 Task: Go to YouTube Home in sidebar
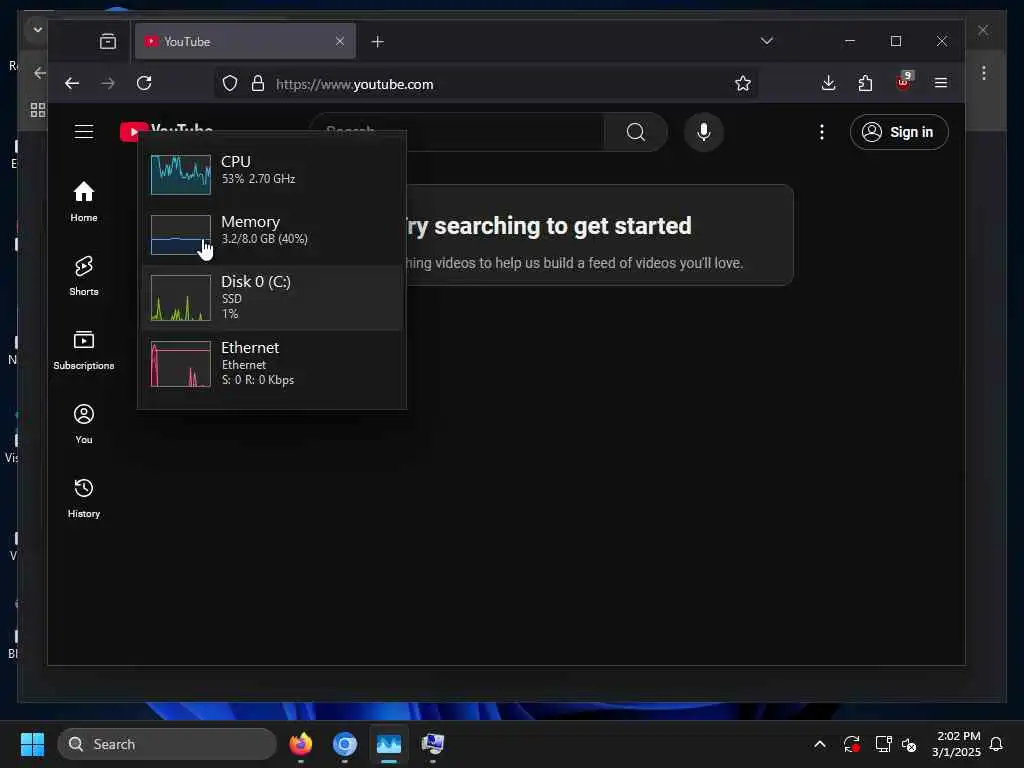point(84,202)
